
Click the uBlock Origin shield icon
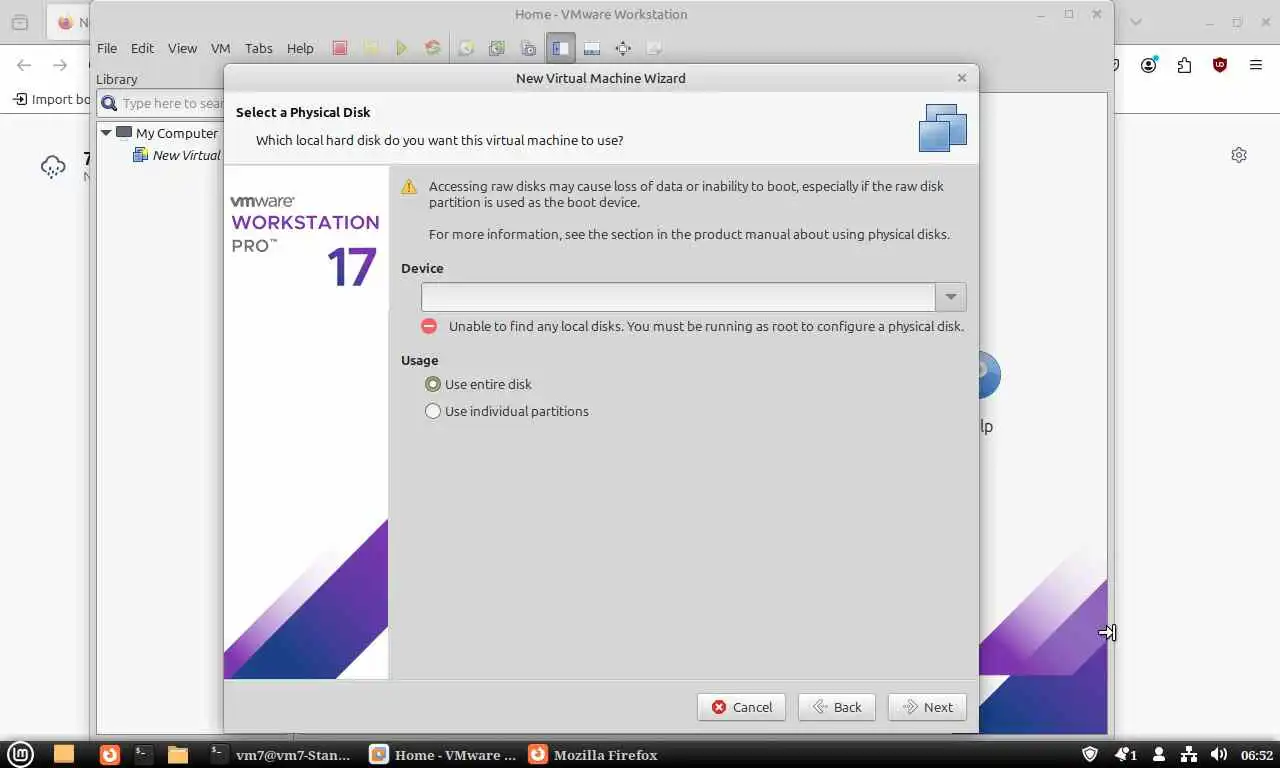[1220, 65]
